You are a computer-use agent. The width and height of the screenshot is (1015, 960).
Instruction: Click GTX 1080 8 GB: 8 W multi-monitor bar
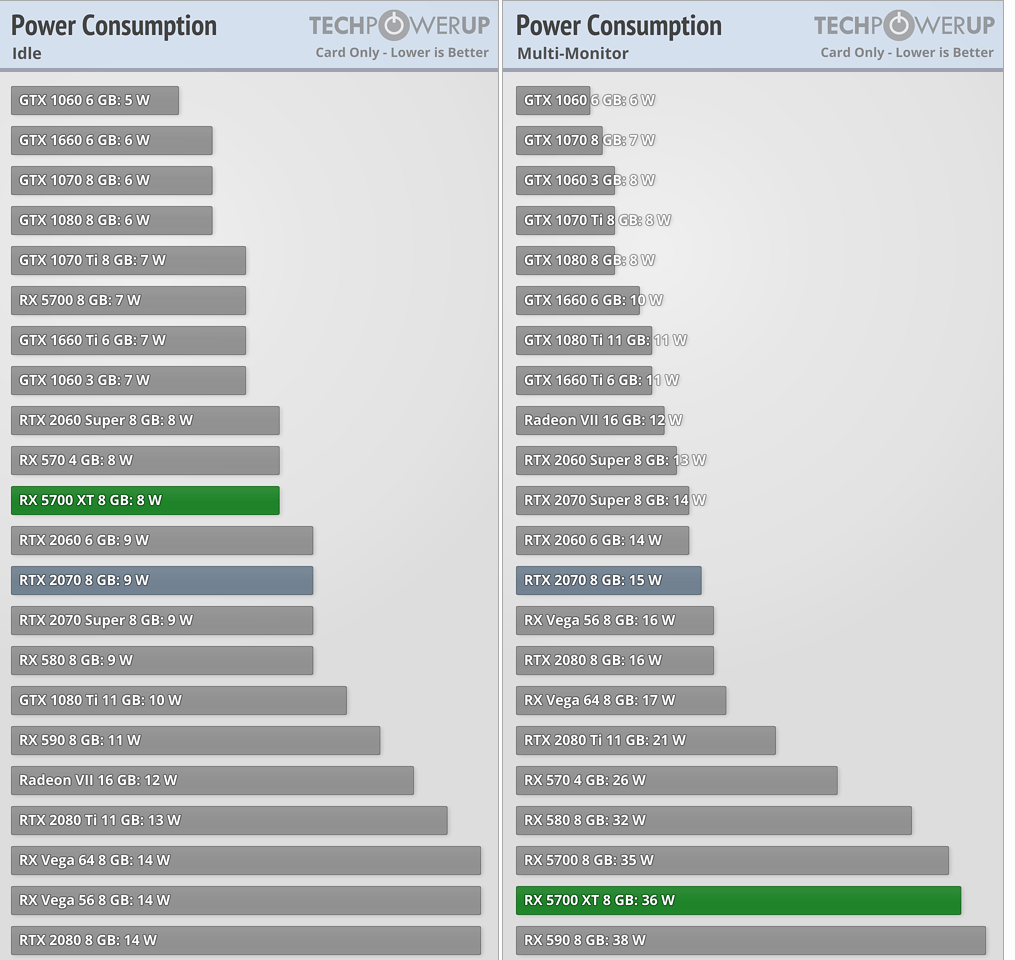(565, 260)
